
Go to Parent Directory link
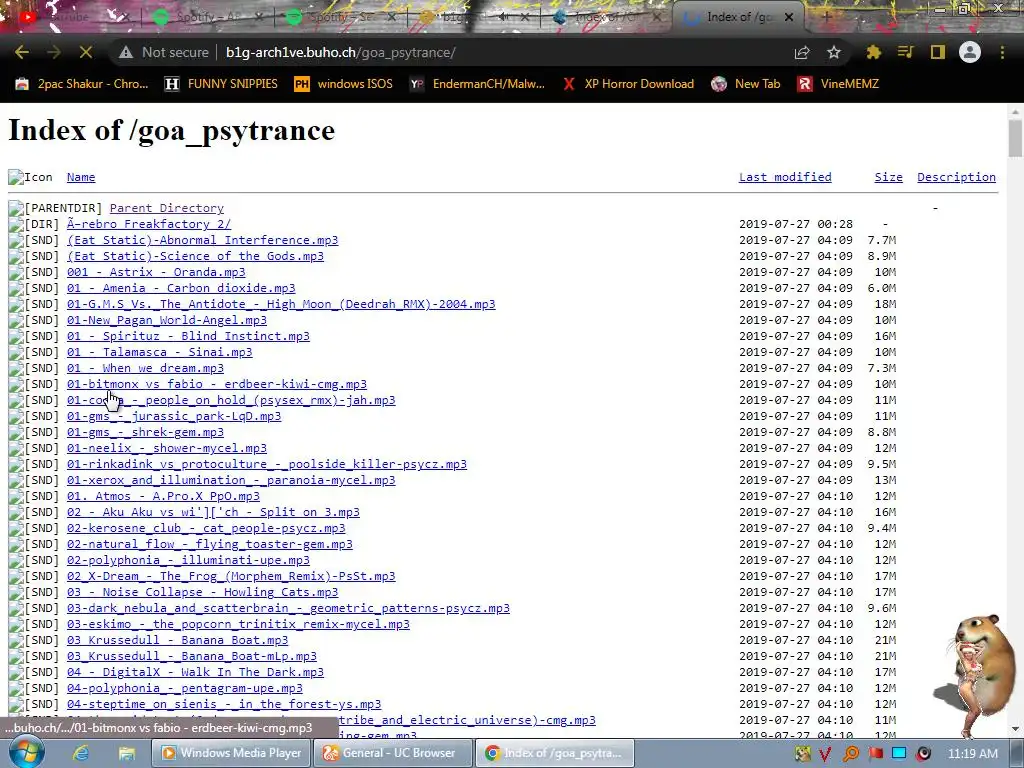167,208
